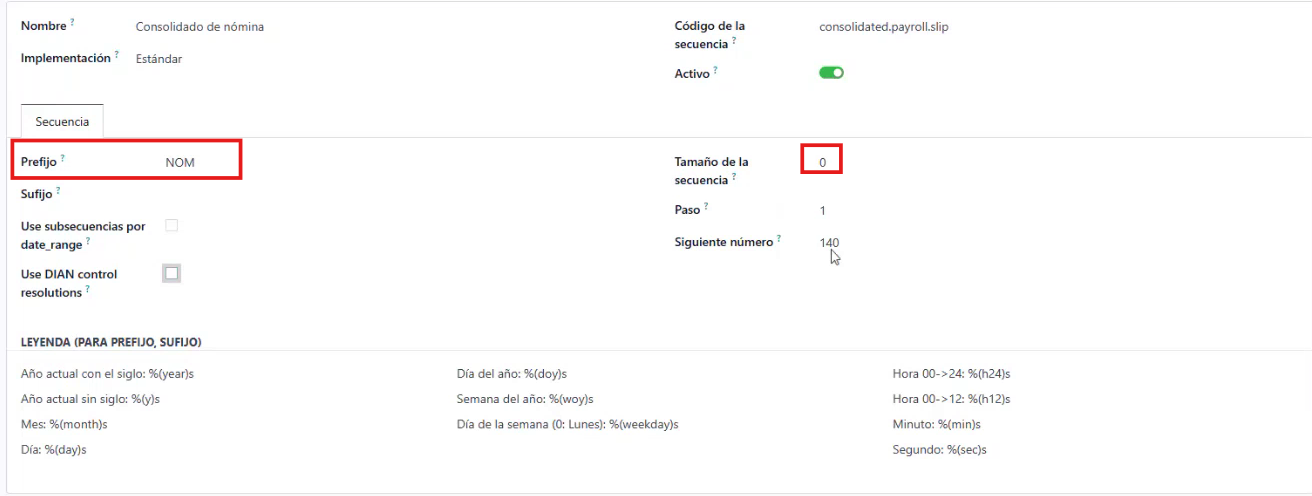Screen dimensions: 1312x496
Task: Click the Paso field value 1
Action: coord(823,211)
